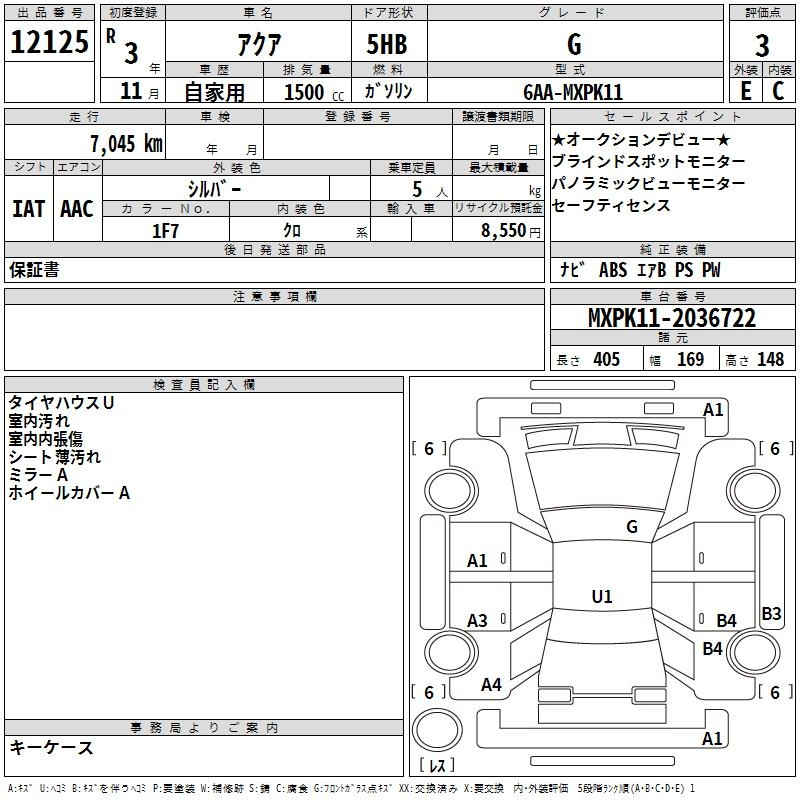Viewport: 800px width, 800px height.
Task: Select the A3 scratch mark on diagram
Action: (x=478, y=621)
